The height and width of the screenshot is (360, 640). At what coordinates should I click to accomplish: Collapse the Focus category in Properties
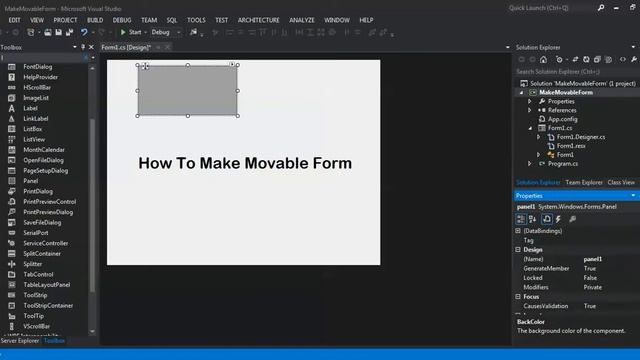coord(518,296)
